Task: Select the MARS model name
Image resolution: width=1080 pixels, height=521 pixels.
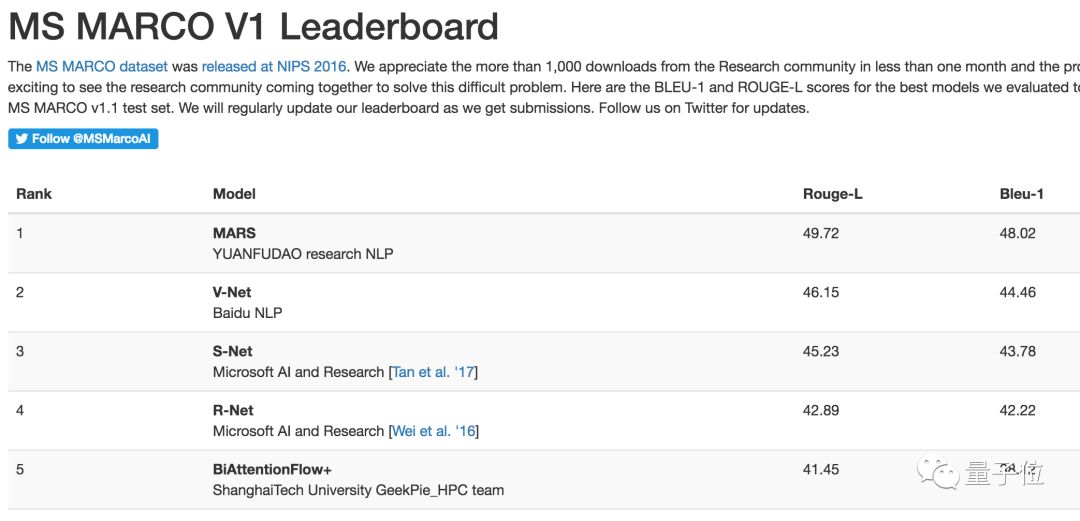Action: point(234,233)
